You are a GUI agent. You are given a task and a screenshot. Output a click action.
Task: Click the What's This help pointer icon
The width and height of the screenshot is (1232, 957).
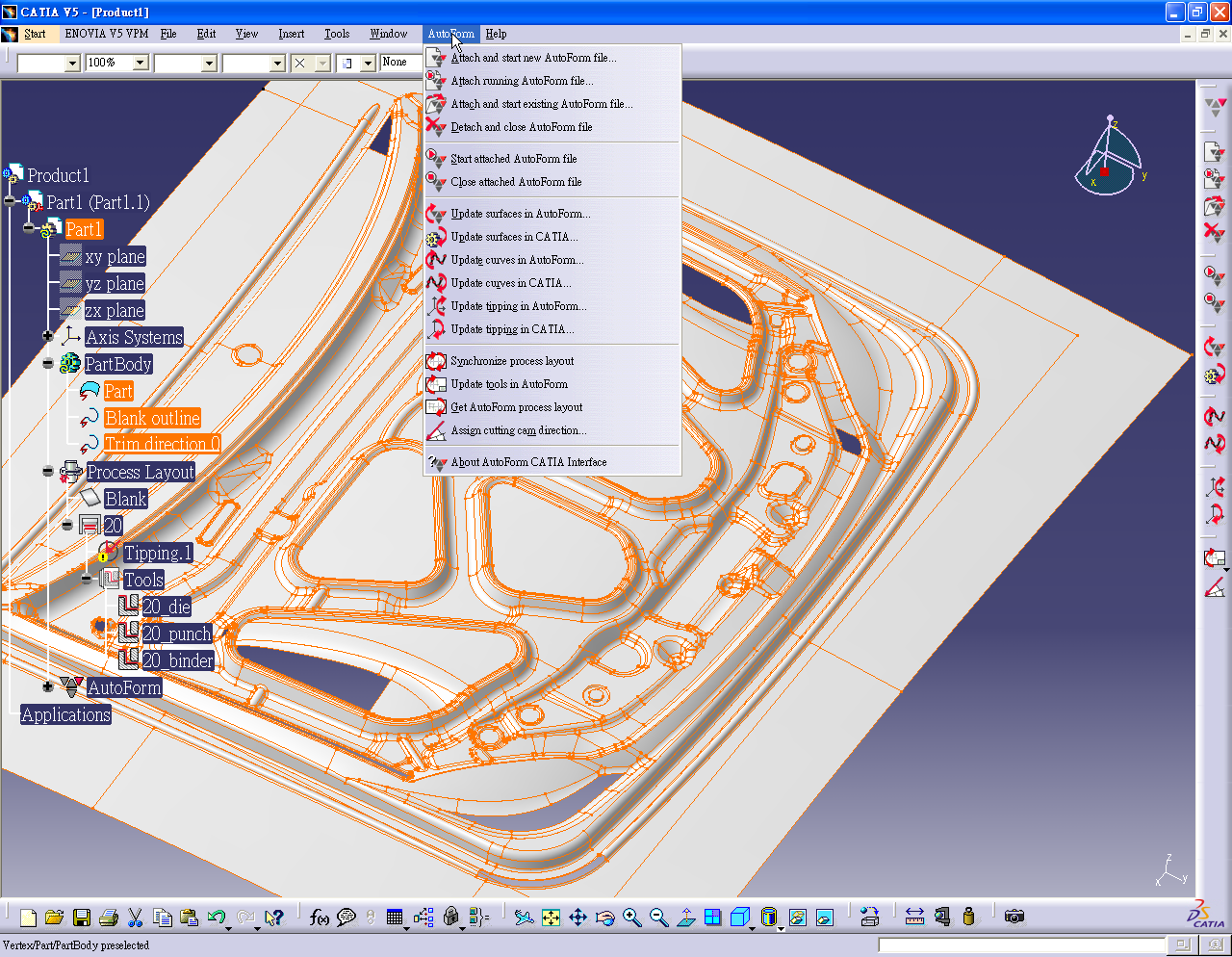pyautogui.click(x=274, y=918)
